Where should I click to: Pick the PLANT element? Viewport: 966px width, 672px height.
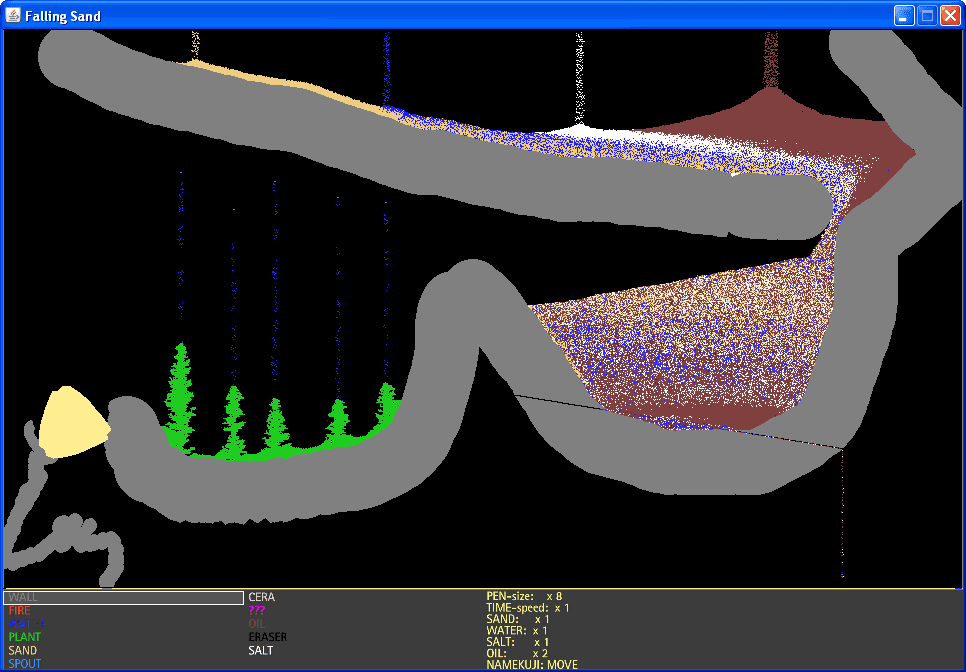[25, 637]
